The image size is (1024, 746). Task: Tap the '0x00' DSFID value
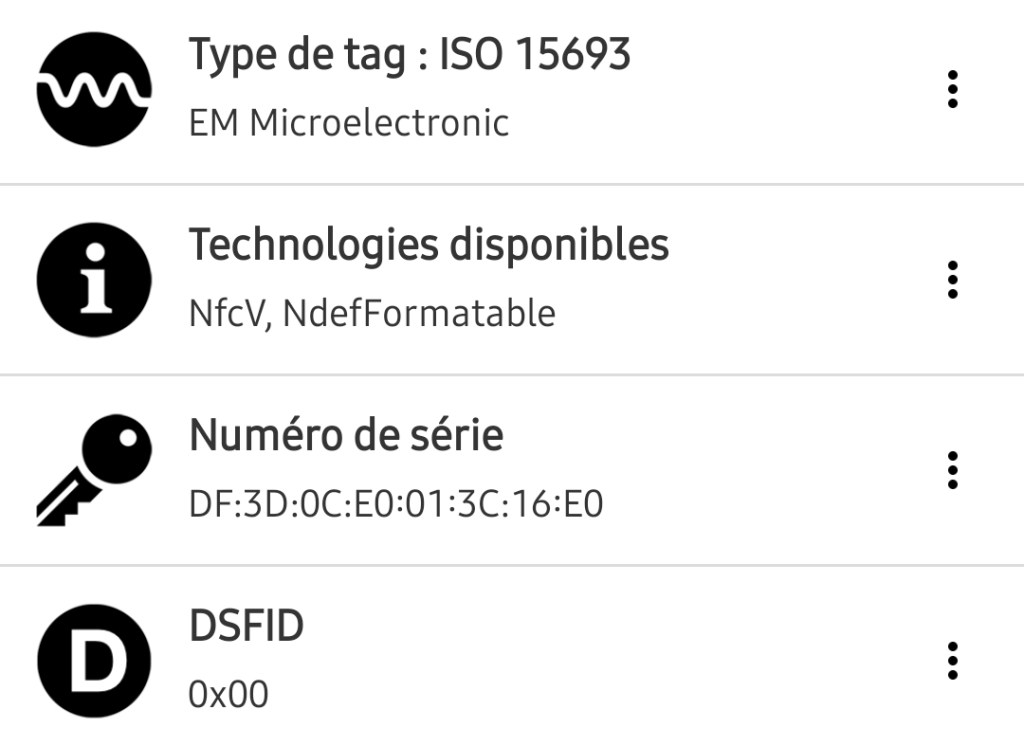[229, 694]
